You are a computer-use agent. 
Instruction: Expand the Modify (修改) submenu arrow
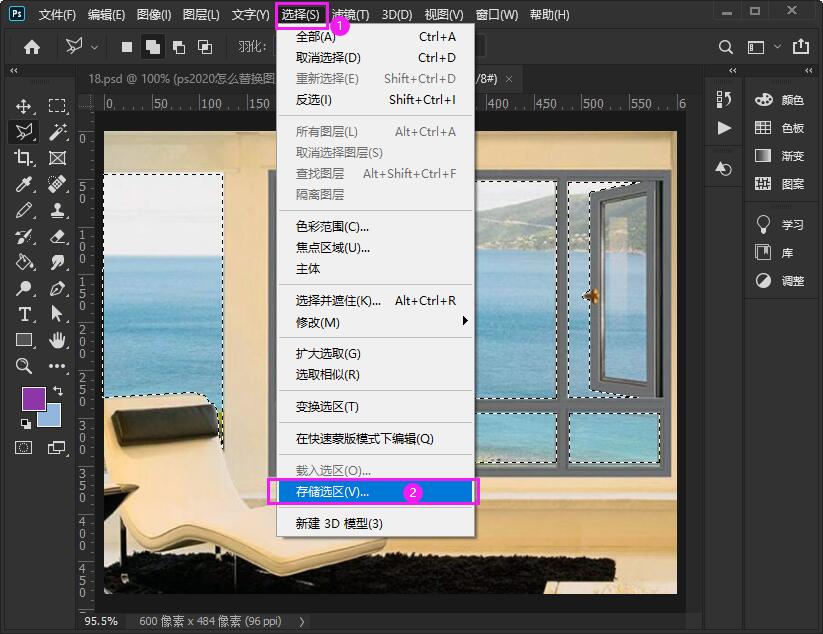(x=465, y=321)
